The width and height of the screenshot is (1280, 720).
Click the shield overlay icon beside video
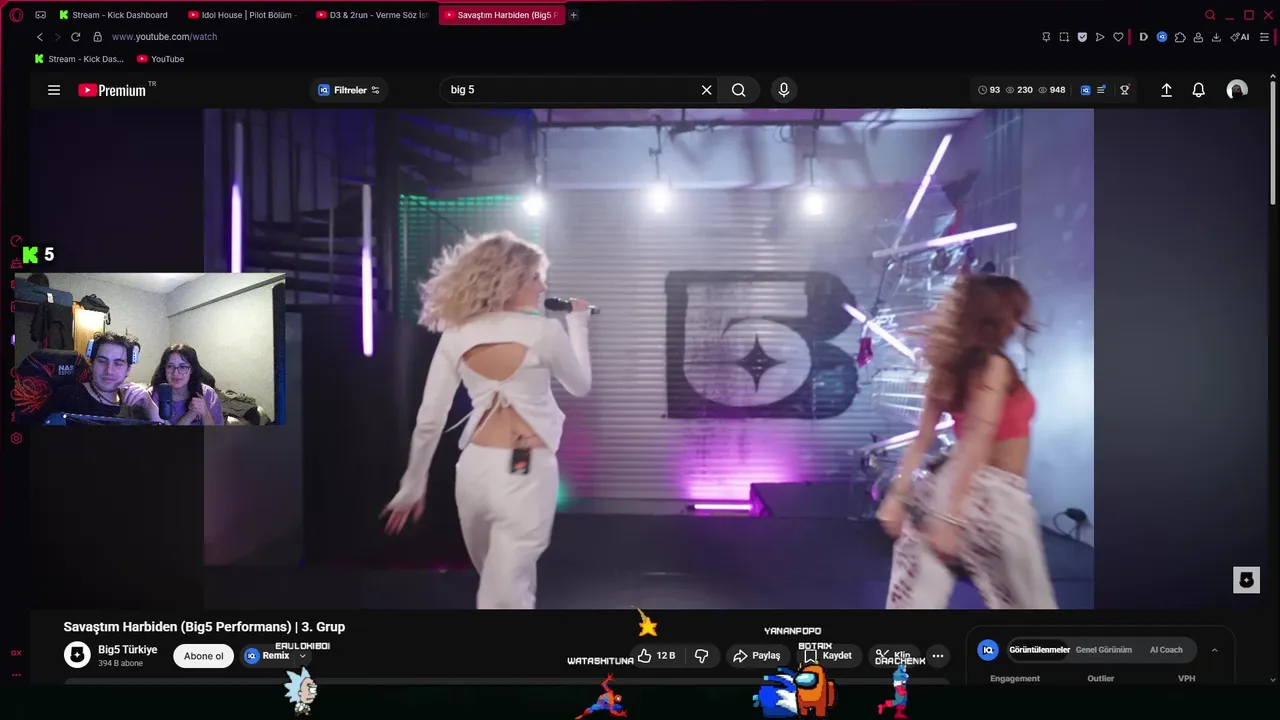tap(1246, 580)
